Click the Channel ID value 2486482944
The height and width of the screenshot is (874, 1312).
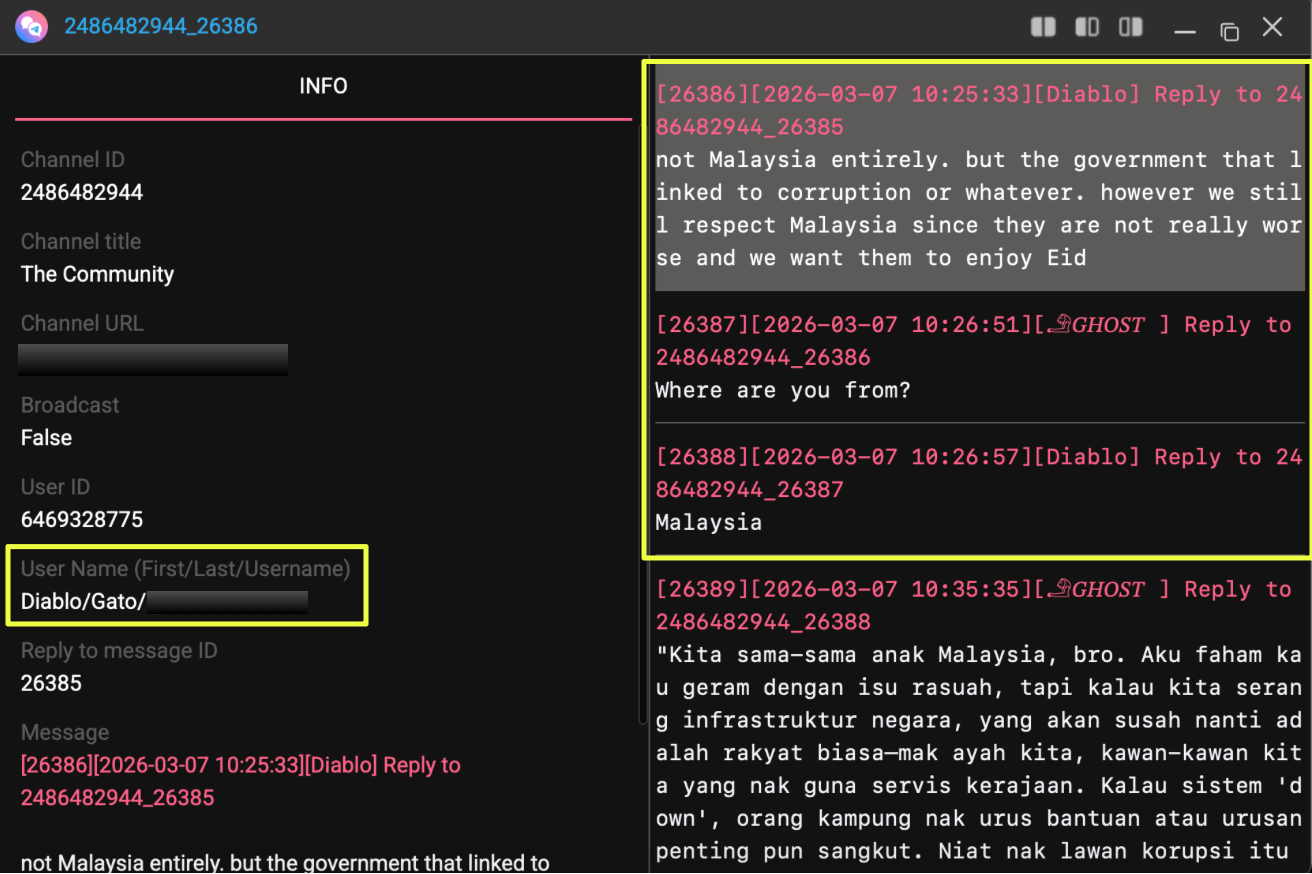click(x=82, y=192)
